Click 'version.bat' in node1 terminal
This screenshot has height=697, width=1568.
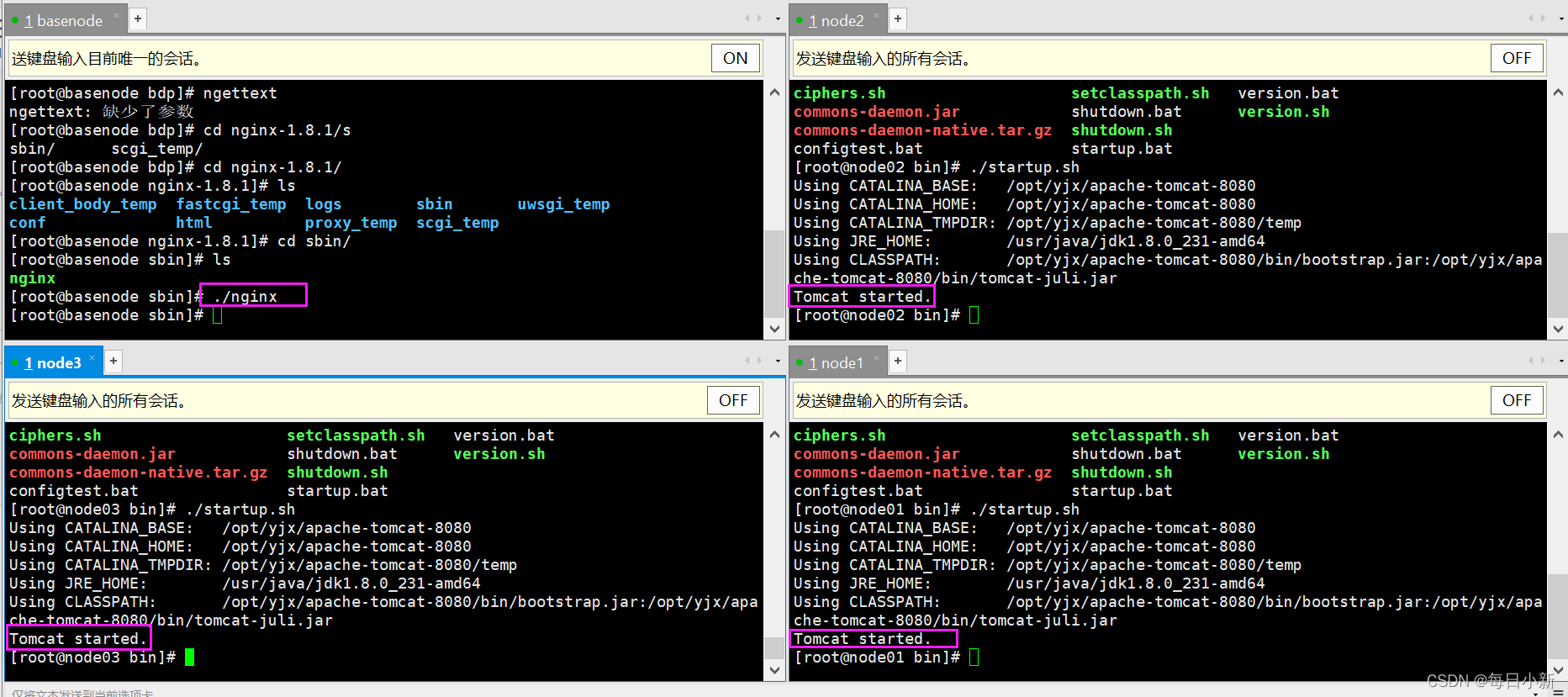[x=1288, y=436]
